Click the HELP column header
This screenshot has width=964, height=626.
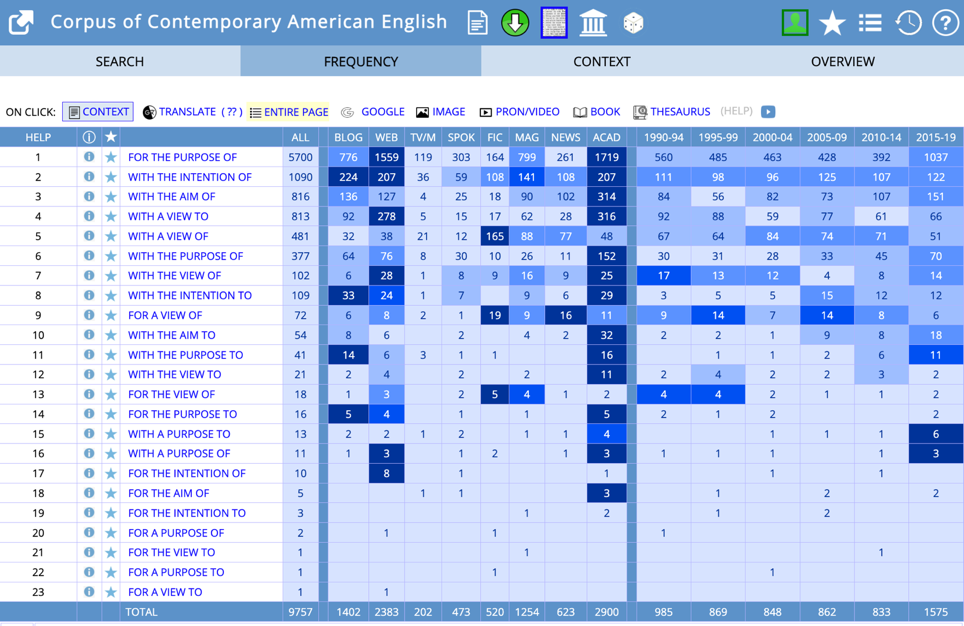click(38, 137)
